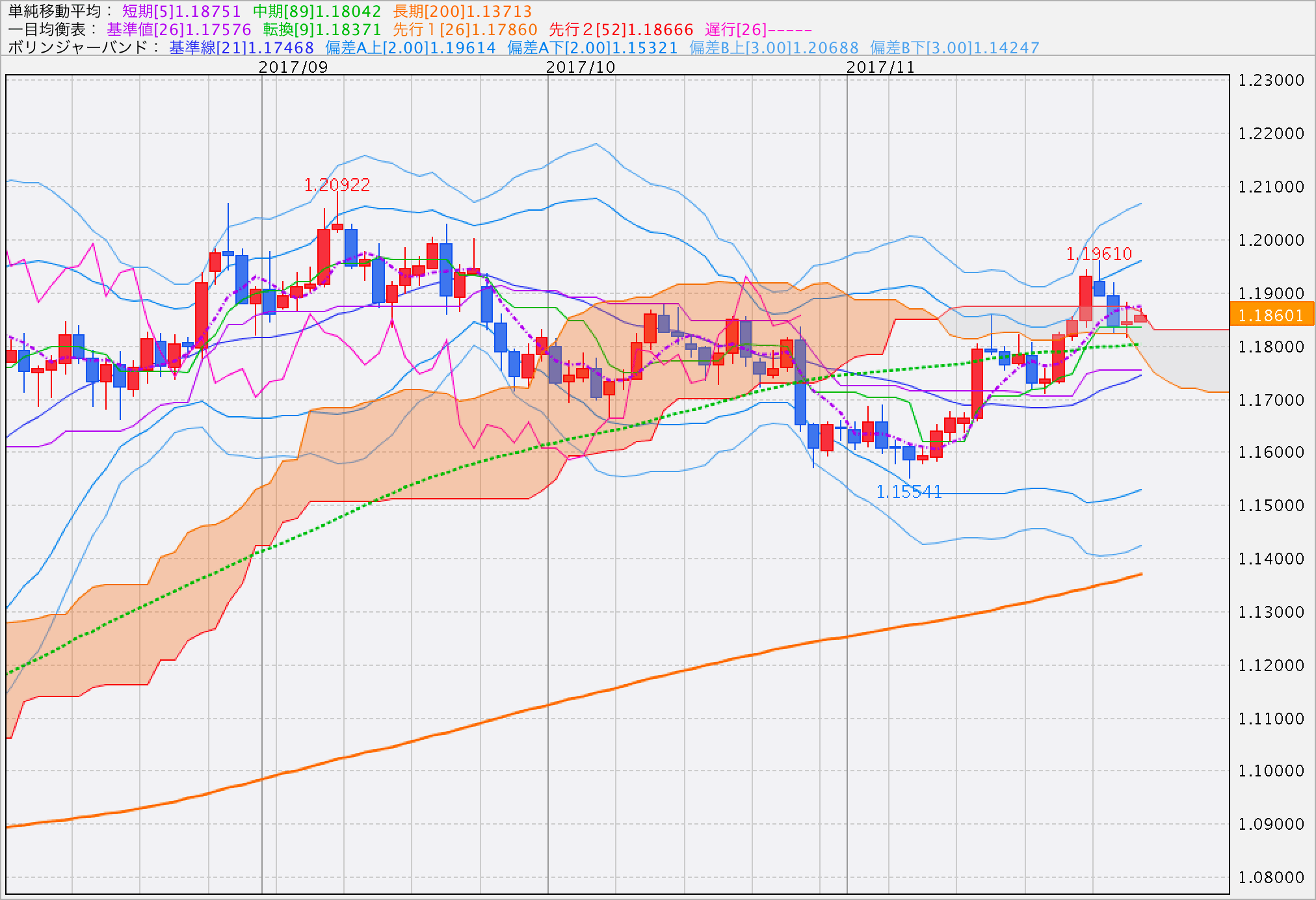
Task: Click the 1.17000 price axis label
Action: (1271, 401)
